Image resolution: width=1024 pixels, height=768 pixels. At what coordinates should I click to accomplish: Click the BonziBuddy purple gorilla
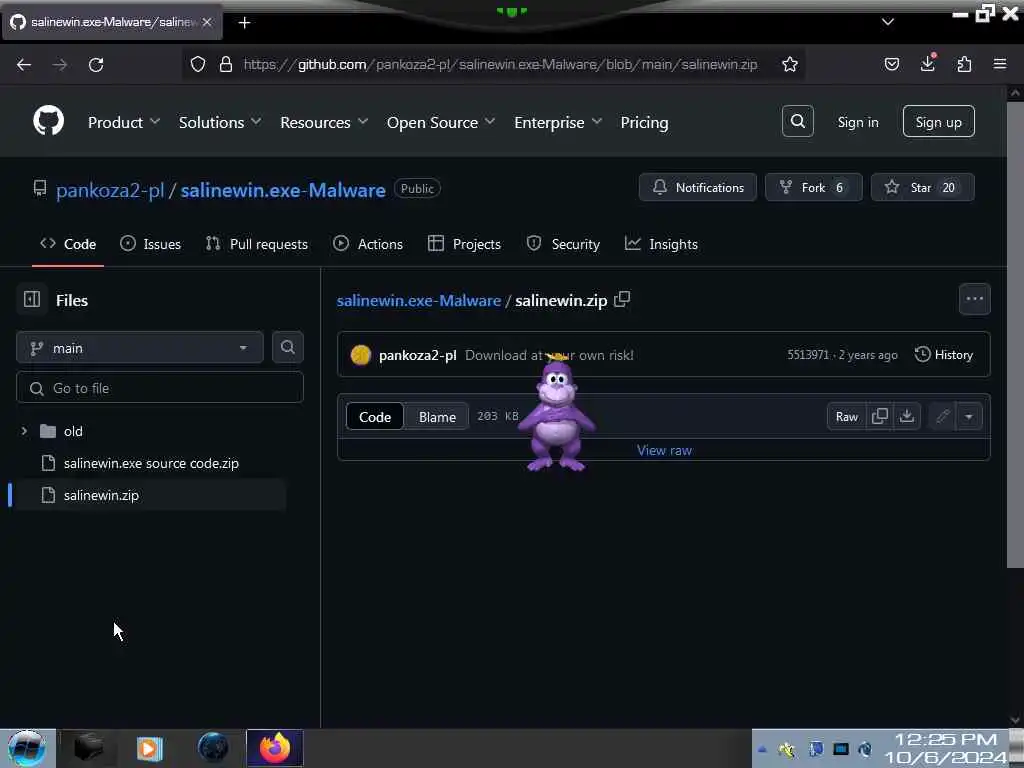556,413
